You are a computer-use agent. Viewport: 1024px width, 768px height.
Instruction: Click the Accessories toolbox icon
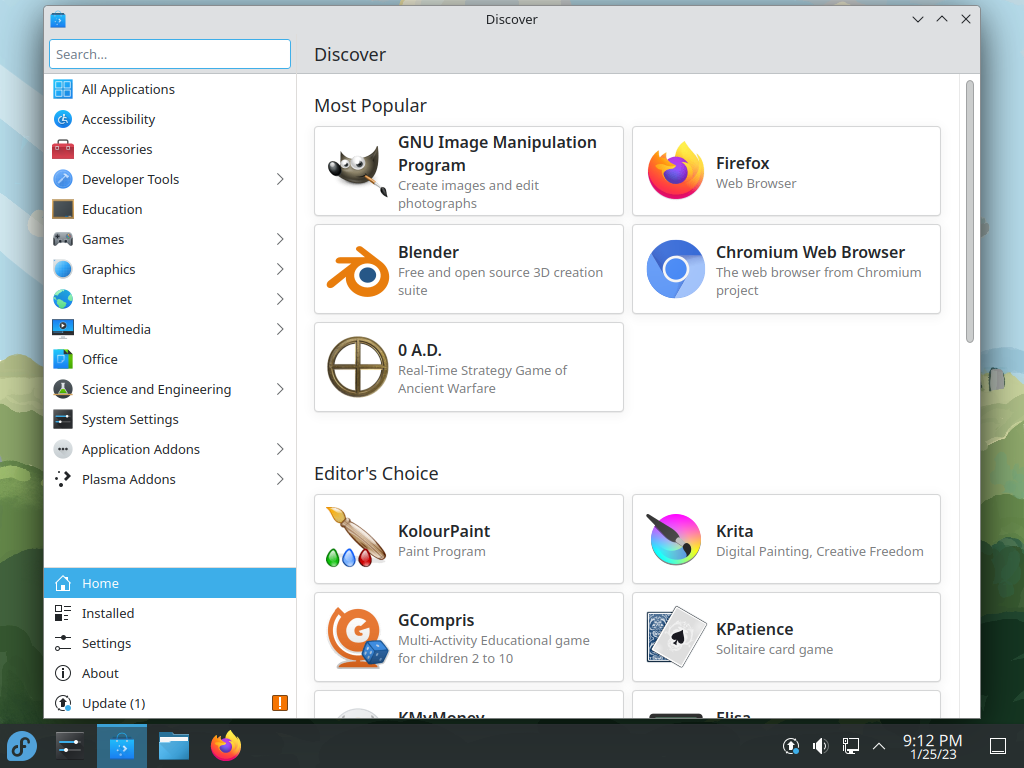pyautogui.click(x=63, y=149)
